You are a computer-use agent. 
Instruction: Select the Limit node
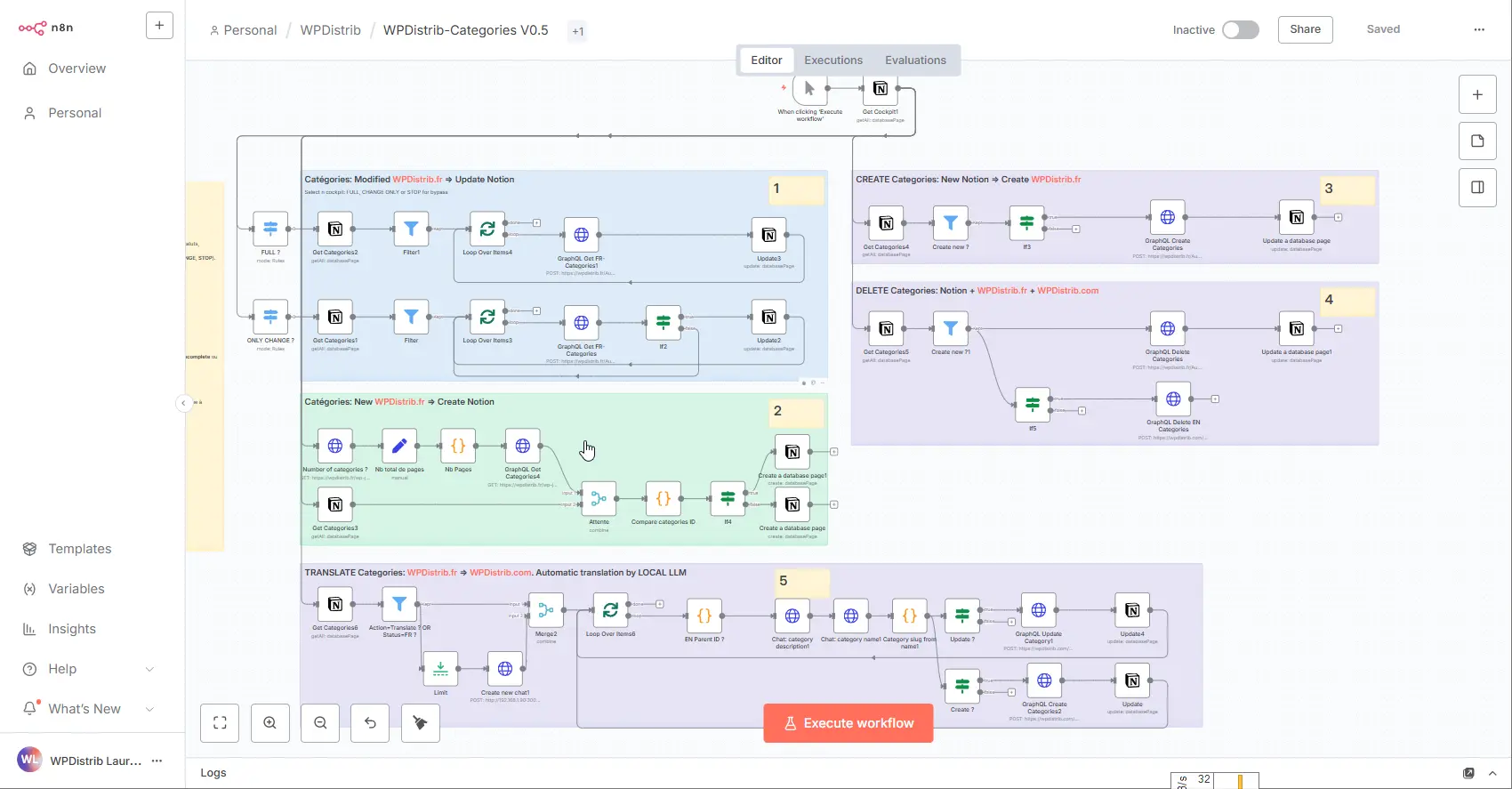click(440, 669)
